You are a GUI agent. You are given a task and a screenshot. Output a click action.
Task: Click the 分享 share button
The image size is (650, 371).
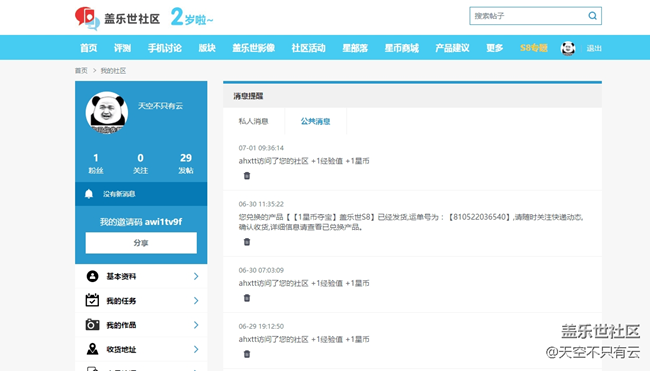(141, 242)
